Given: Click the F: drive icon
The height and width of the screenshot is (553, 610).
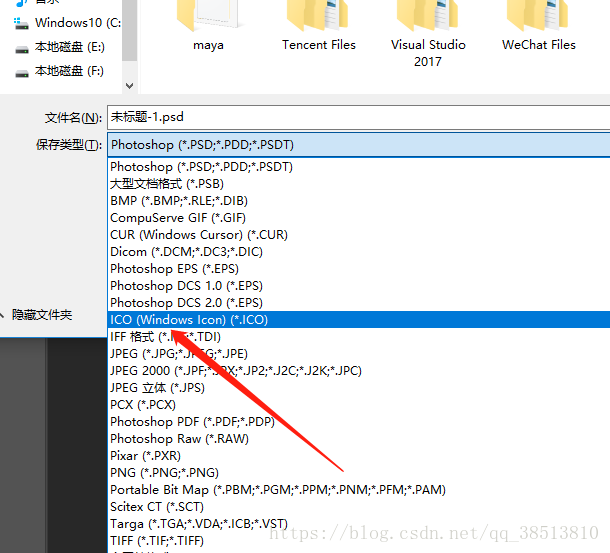Looking at the screenshot, I should click(x=22, y=73).
